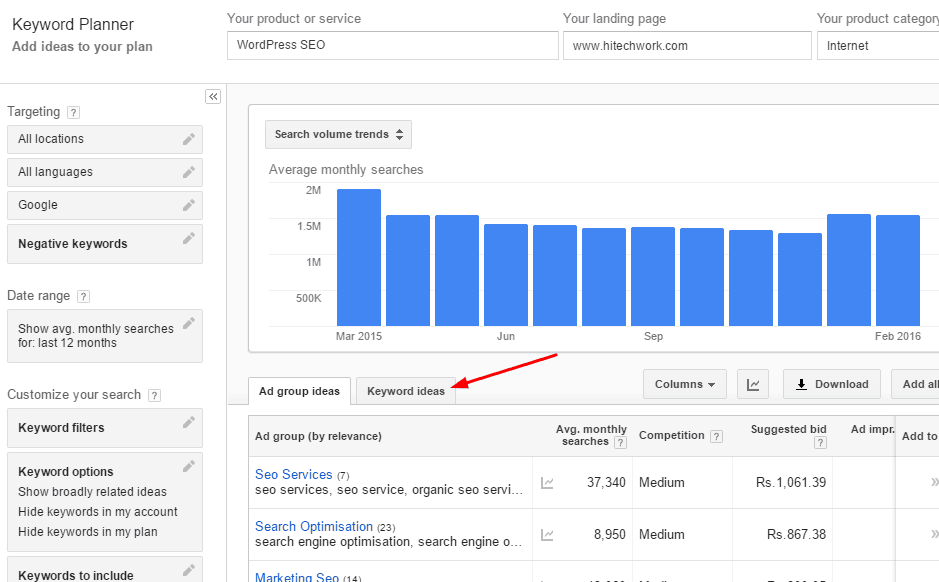Open the Seo Services ad group link
Image resolution: width=939 pixels, height=582 pixels.
click(293, 474)
